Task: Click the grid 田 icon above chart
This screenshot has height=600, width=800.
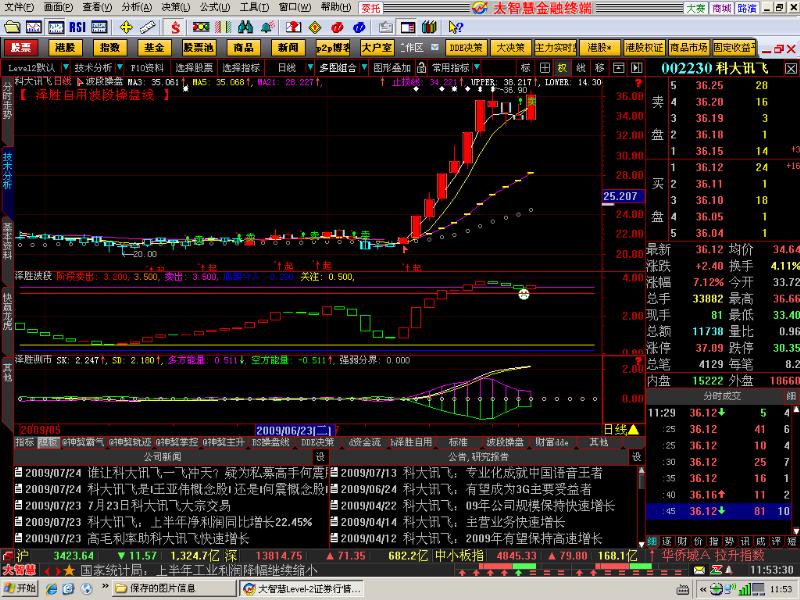Action: (544, 67)
